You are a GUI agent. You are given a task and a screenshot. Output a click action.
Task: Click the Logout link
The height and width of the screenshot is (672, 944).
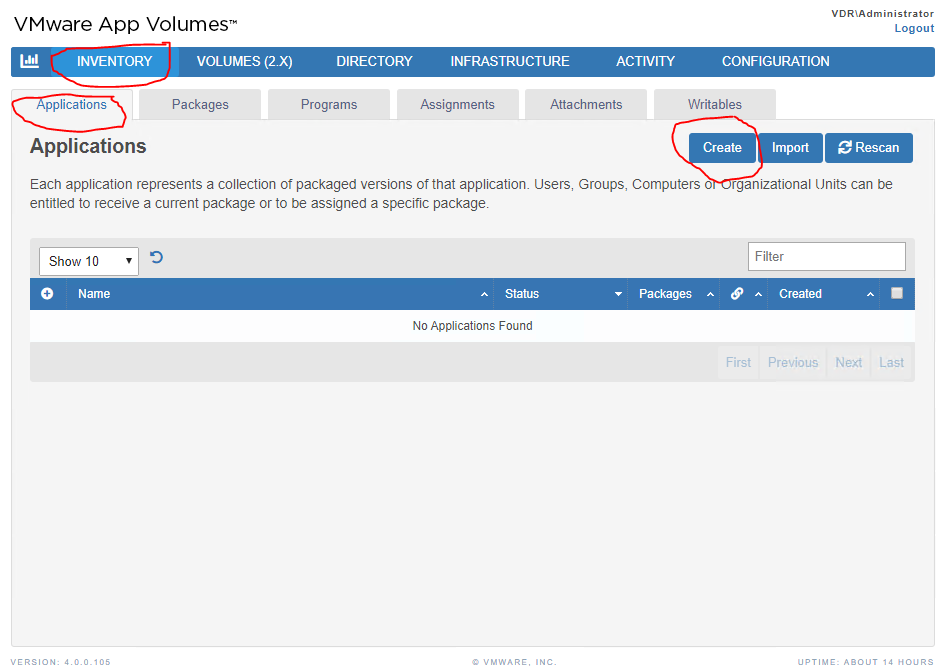point(914,28)
